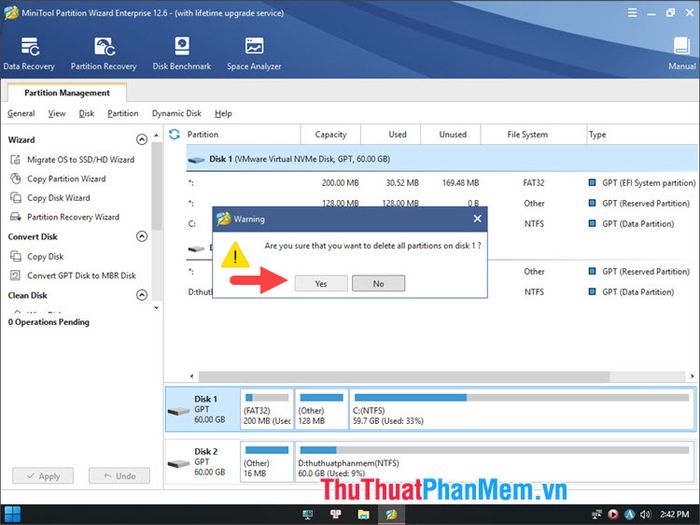700x525 pixels.
Task: Click the red network-tree taskbar icon
Action: 336,514
